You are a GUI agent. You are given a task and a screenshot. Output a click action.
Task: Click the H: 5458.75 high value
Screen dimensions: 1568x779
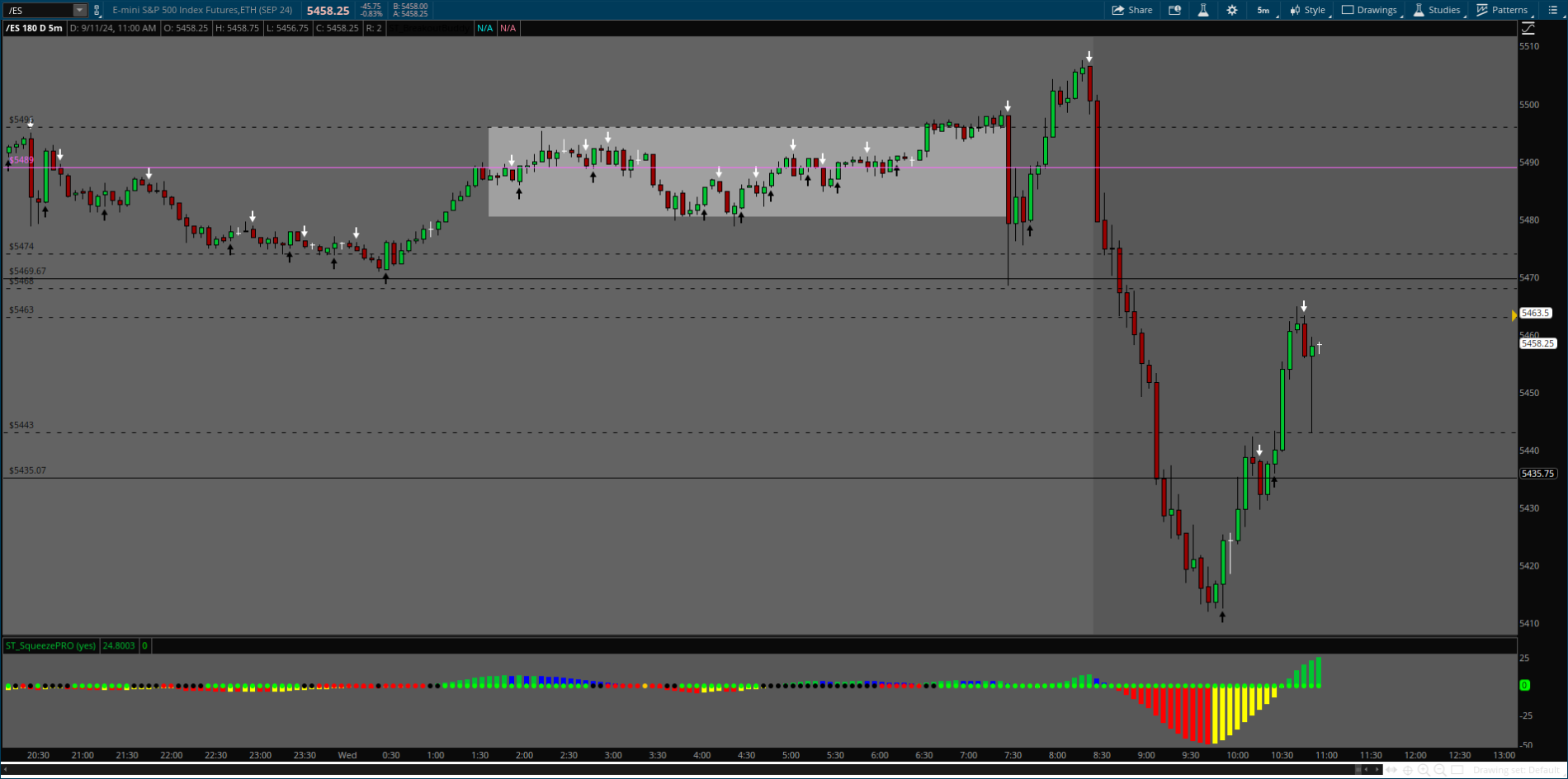pos(237,28)
